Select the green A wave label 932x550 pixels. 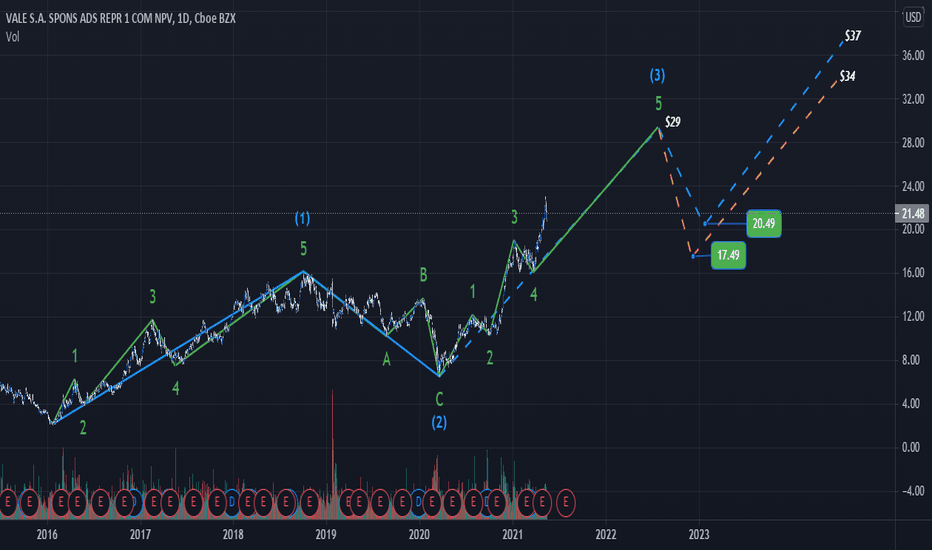pyautogui.click(x=386, y=359)
